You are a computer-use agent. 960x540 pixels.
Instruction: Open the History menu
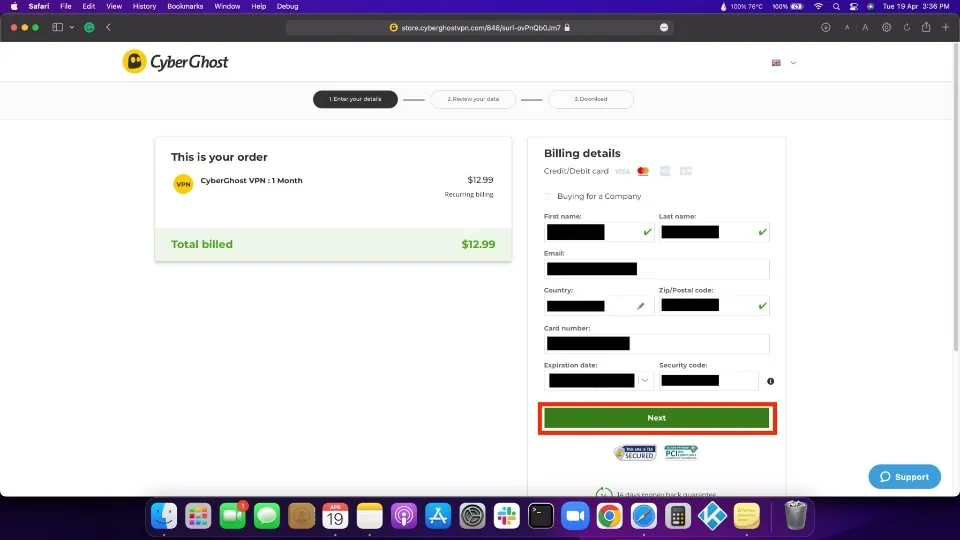[144, 6]
